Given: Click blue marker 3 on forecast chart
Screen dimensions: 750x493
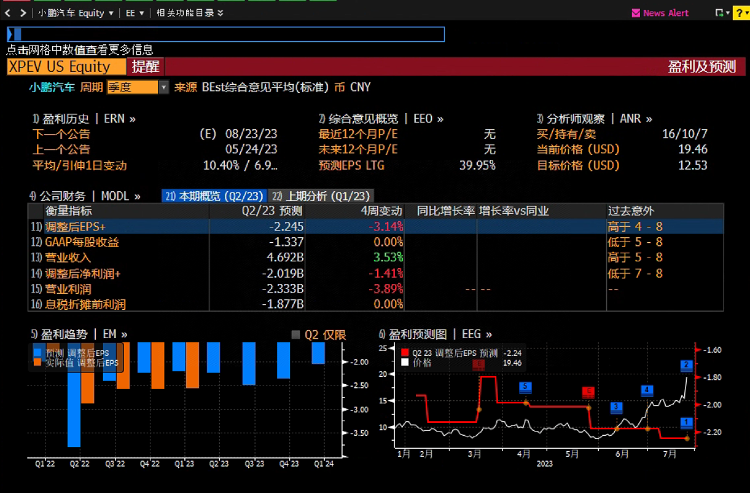Looking at the screenshot, I should point(616,407).
